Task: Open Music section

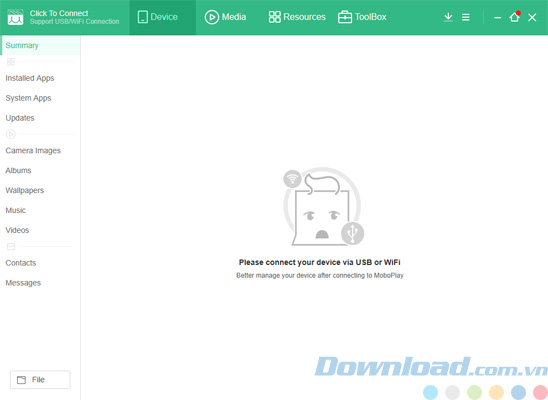Action: (x=15, y=210)
